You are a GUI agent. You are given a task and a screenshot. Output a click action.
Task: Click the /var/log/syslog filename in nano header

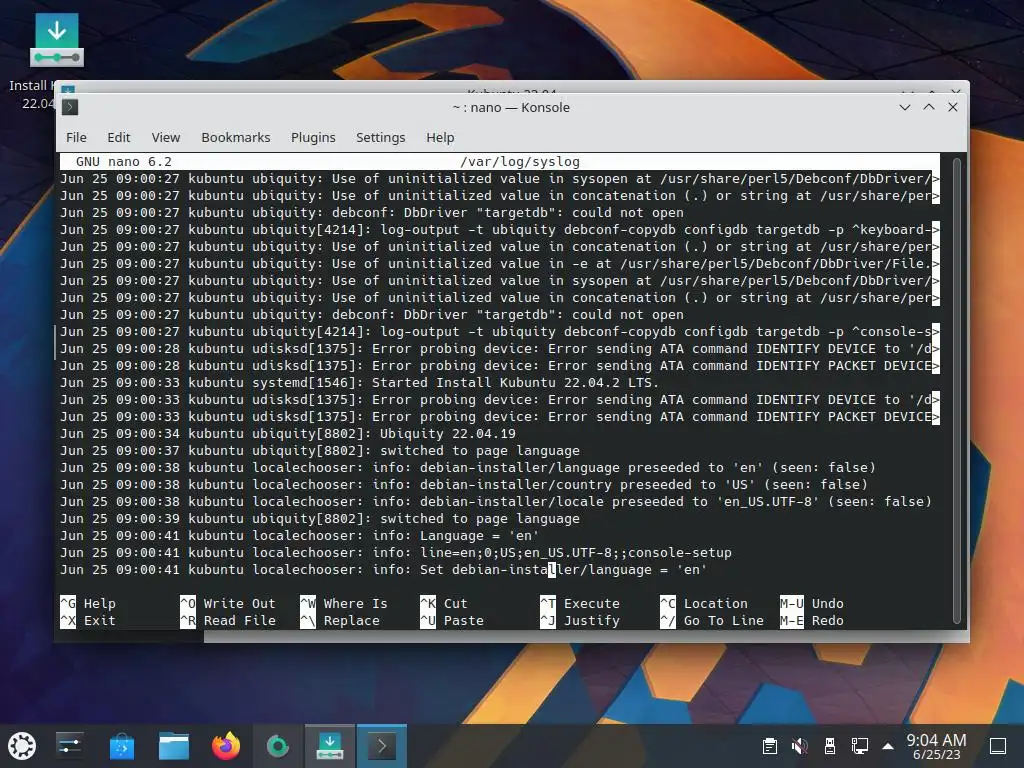coord(520,162)
